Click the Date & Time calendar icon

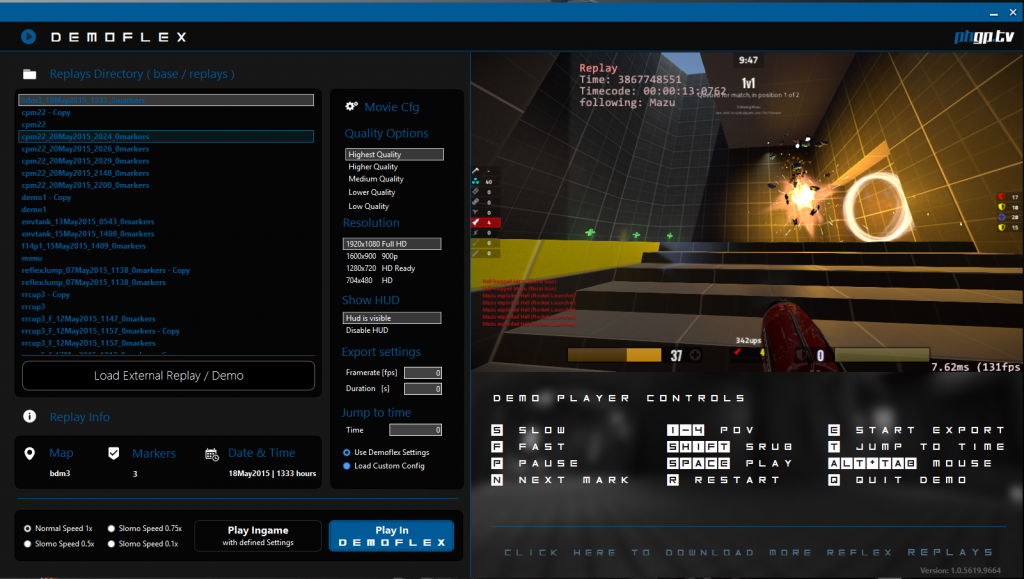pos(212,454)
